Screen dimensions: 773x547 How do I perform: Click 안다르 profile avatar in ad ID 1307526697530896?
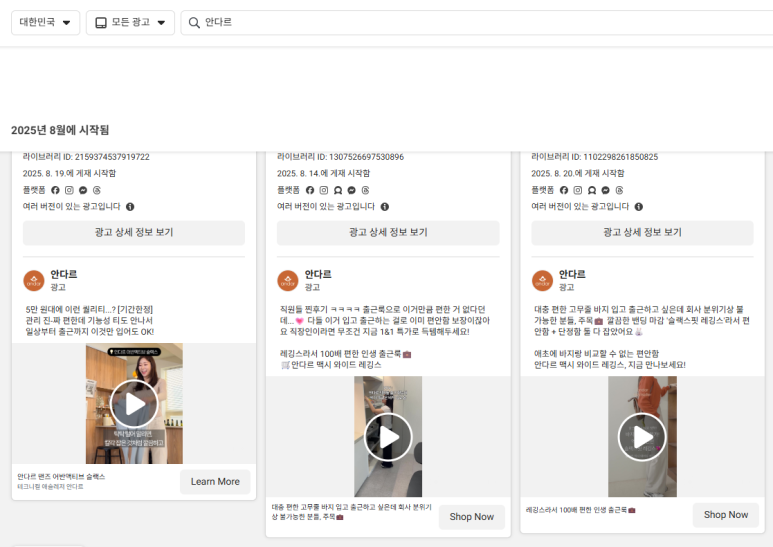(288, 281)
